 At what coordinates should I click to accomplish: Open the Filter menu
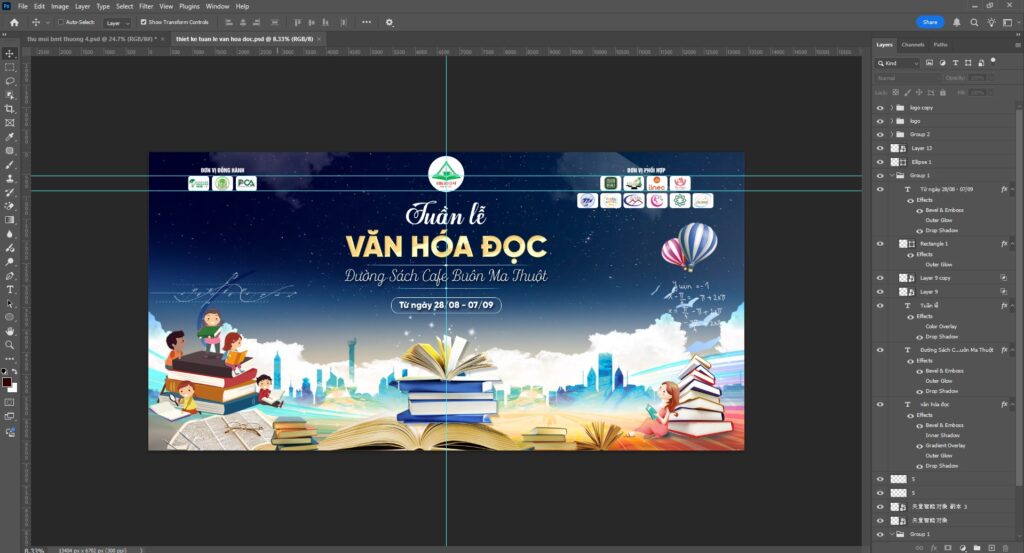point(146,6)
